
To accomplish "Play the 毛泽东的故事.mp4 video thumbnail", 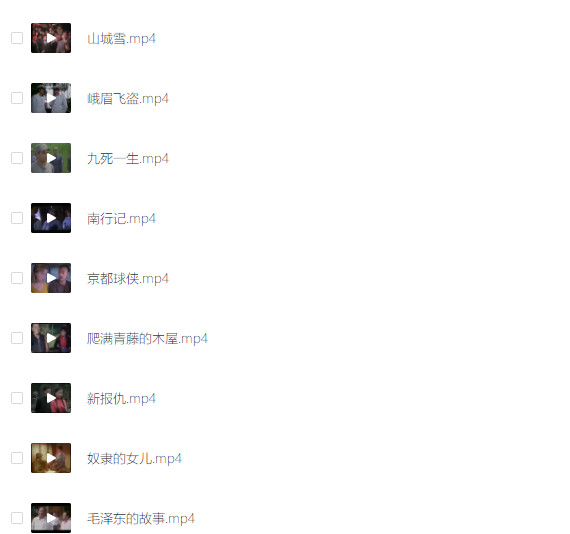I will (x=51, y=518).
